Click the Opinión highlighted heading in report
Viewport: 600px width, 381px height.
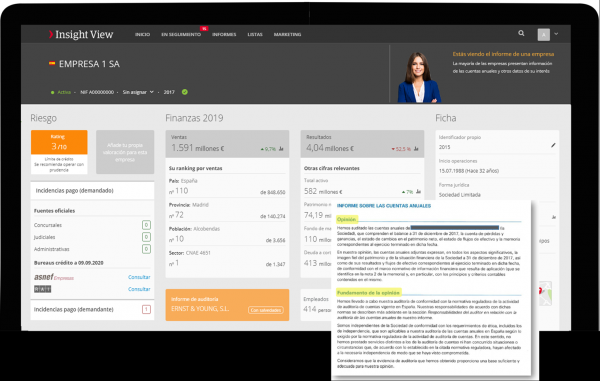(x=347, y=219)
